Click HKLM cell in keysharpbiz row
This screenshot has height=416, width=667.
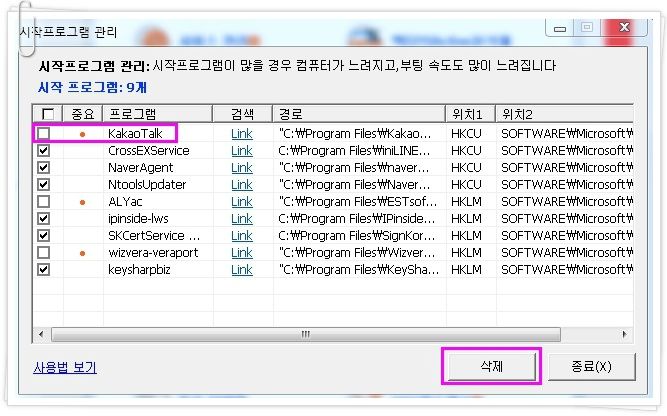466,270
